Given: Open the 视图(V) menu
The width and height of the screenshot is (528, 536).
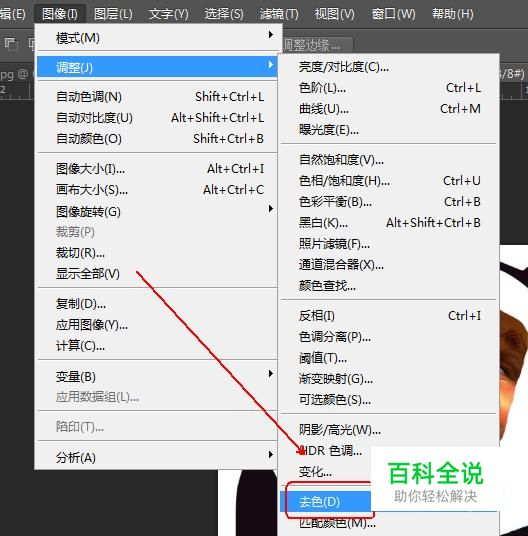Looking at the screenshot, I should tap(334, 14).
